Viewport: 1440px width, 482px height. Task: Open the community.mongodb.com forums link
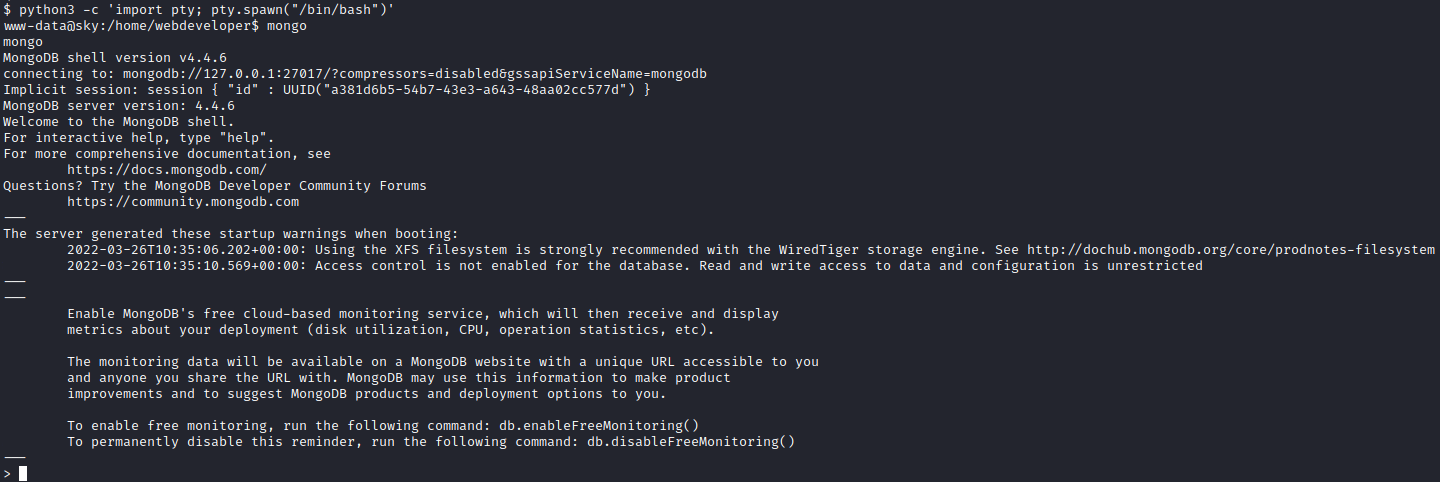tap(183, 202)
